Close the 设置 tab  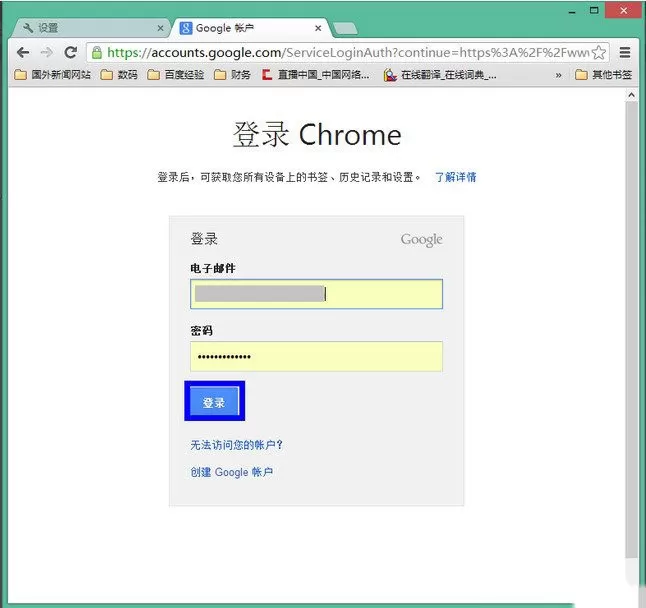click(160, 28)
